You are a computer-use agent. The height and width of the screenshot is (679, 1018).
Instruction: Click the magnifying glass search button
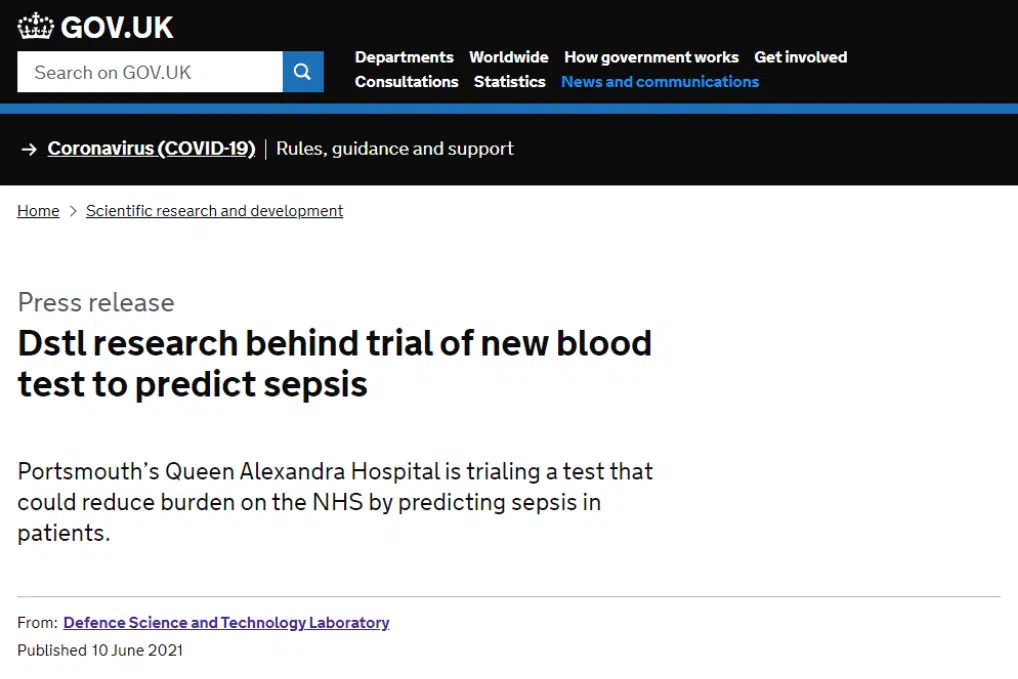tap(303, 71)
